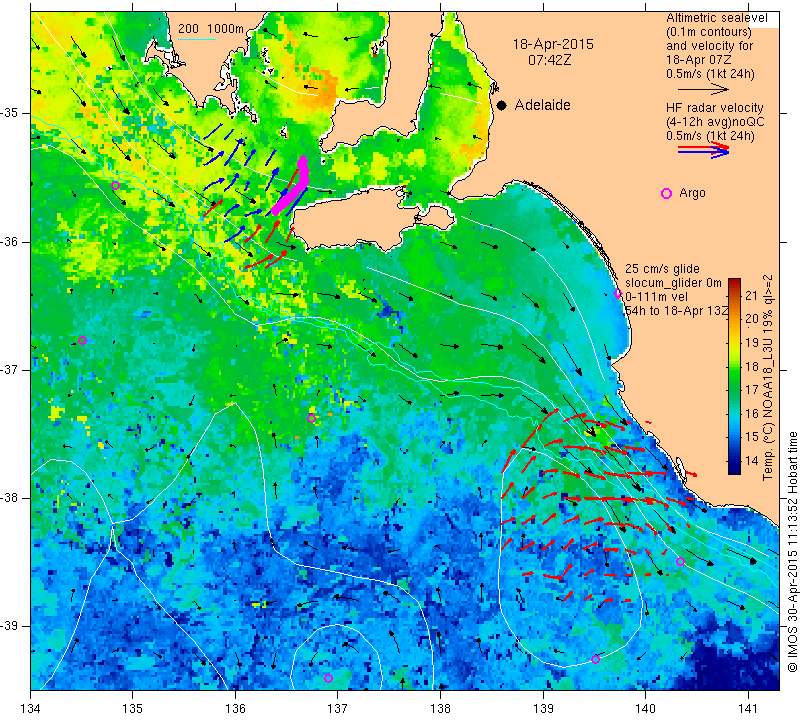Image resolution: width=800 pixels, height=720 pixels.
Task: Click the longitude axis label 137
Action: click(338, 709)
